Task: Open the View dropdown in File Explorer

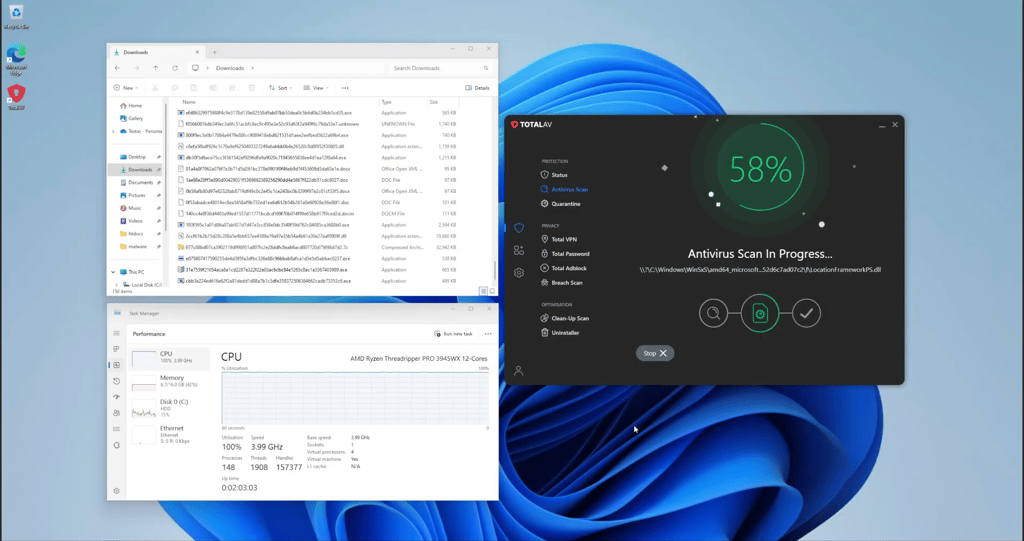Action: [315, 88]
